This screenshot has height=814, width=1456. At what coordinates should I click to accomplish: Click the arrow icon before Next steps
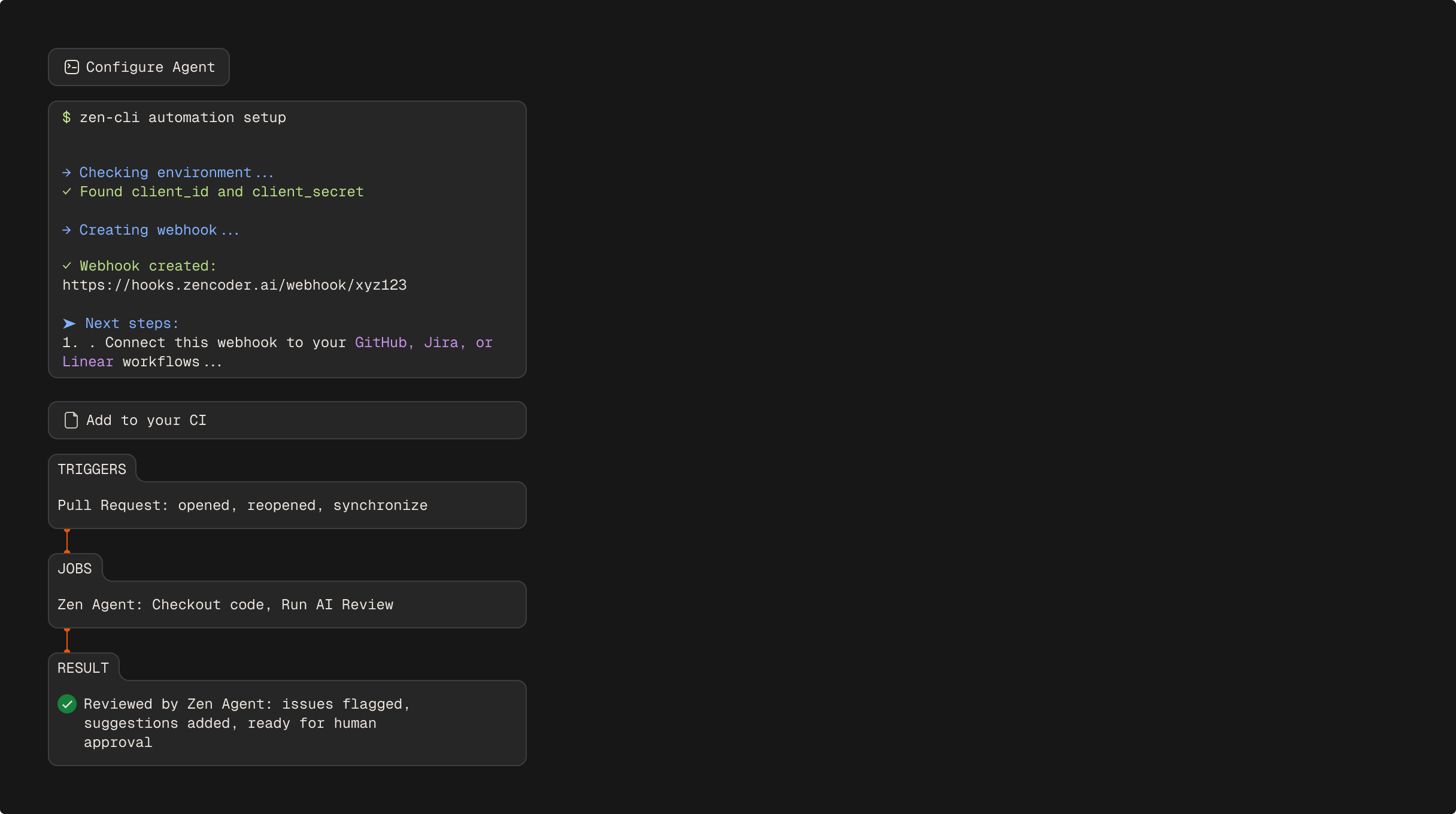point(68,323)
